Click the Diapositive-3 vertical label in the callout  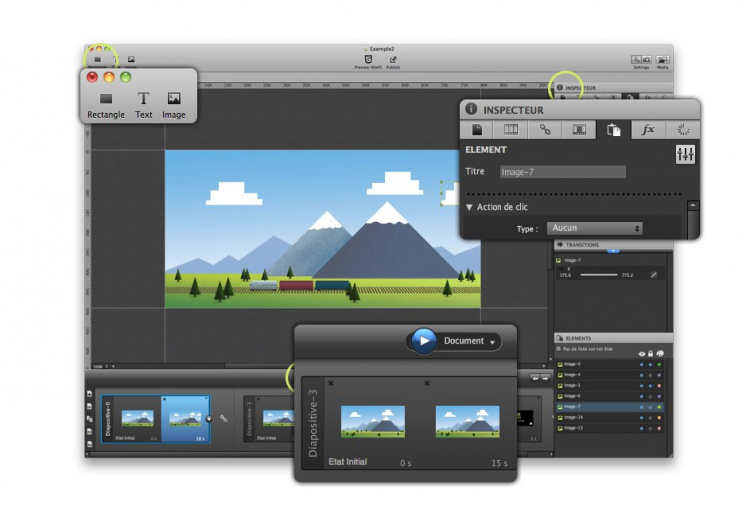point(313,423)
